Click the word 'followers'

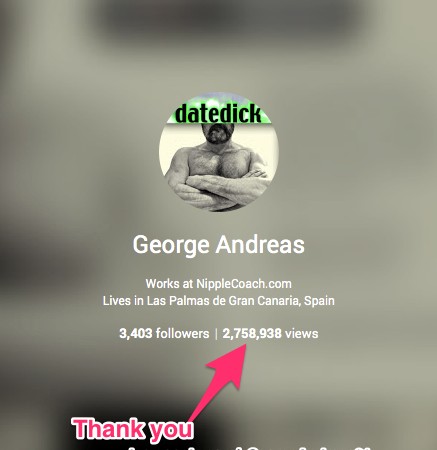(183, 333)
